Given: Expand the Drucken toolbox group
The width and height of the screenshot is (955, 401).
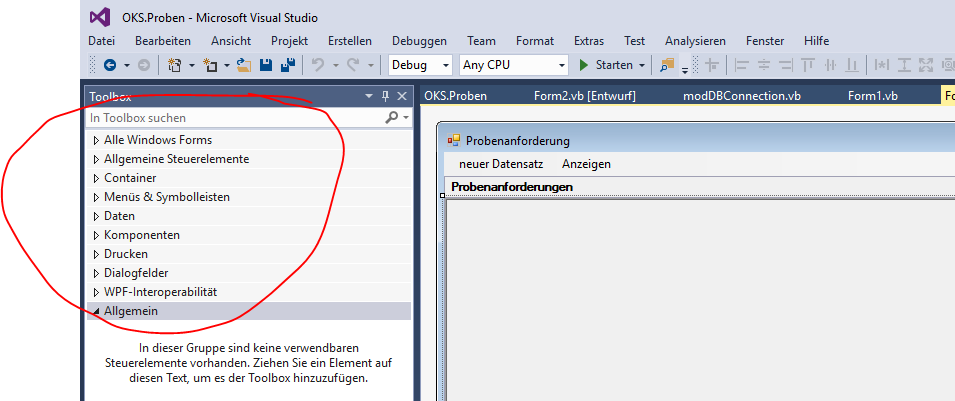Looking at the screenshot, I should click(96, 254).
